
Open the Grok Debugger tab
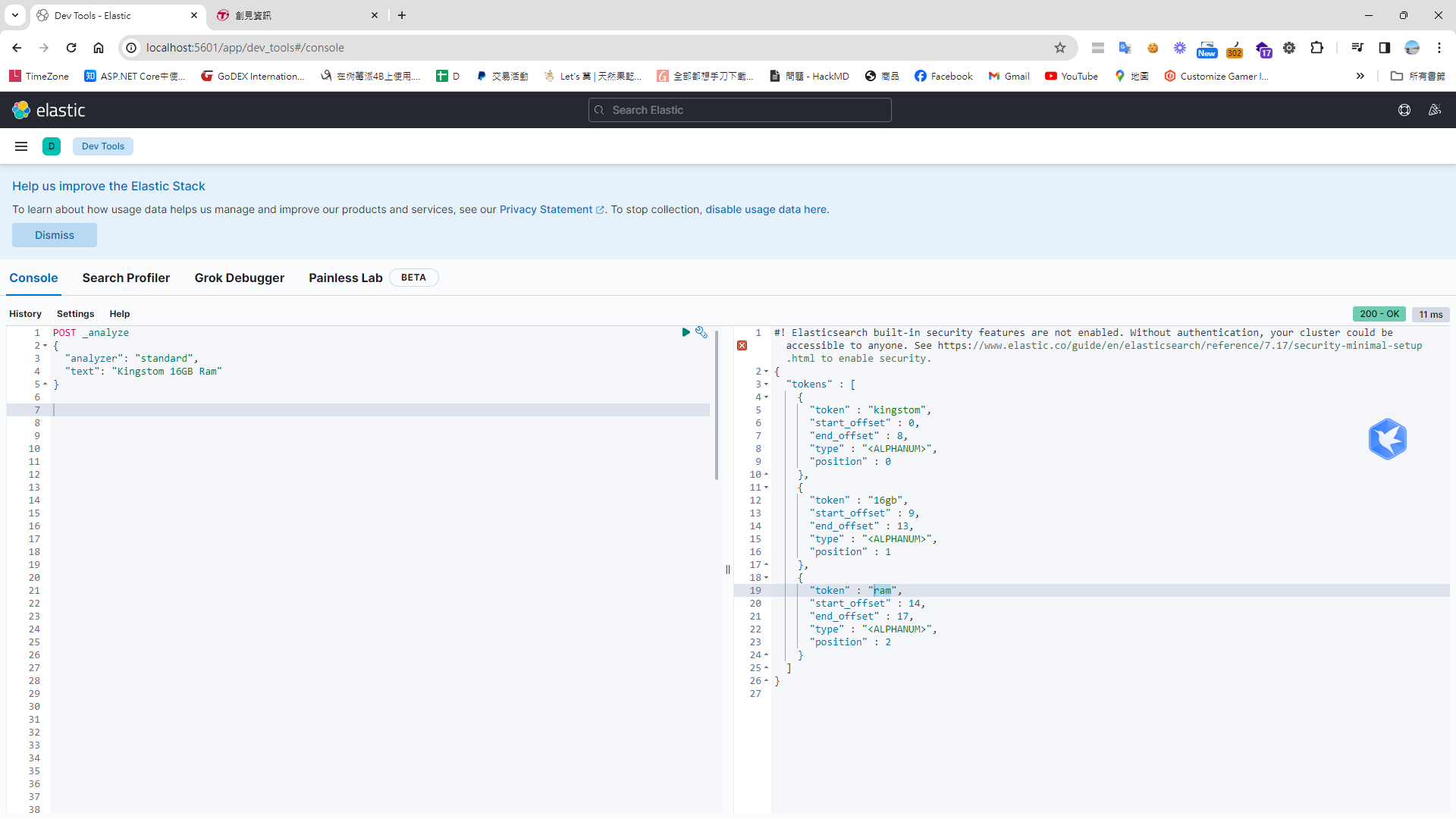pos(239,278)
